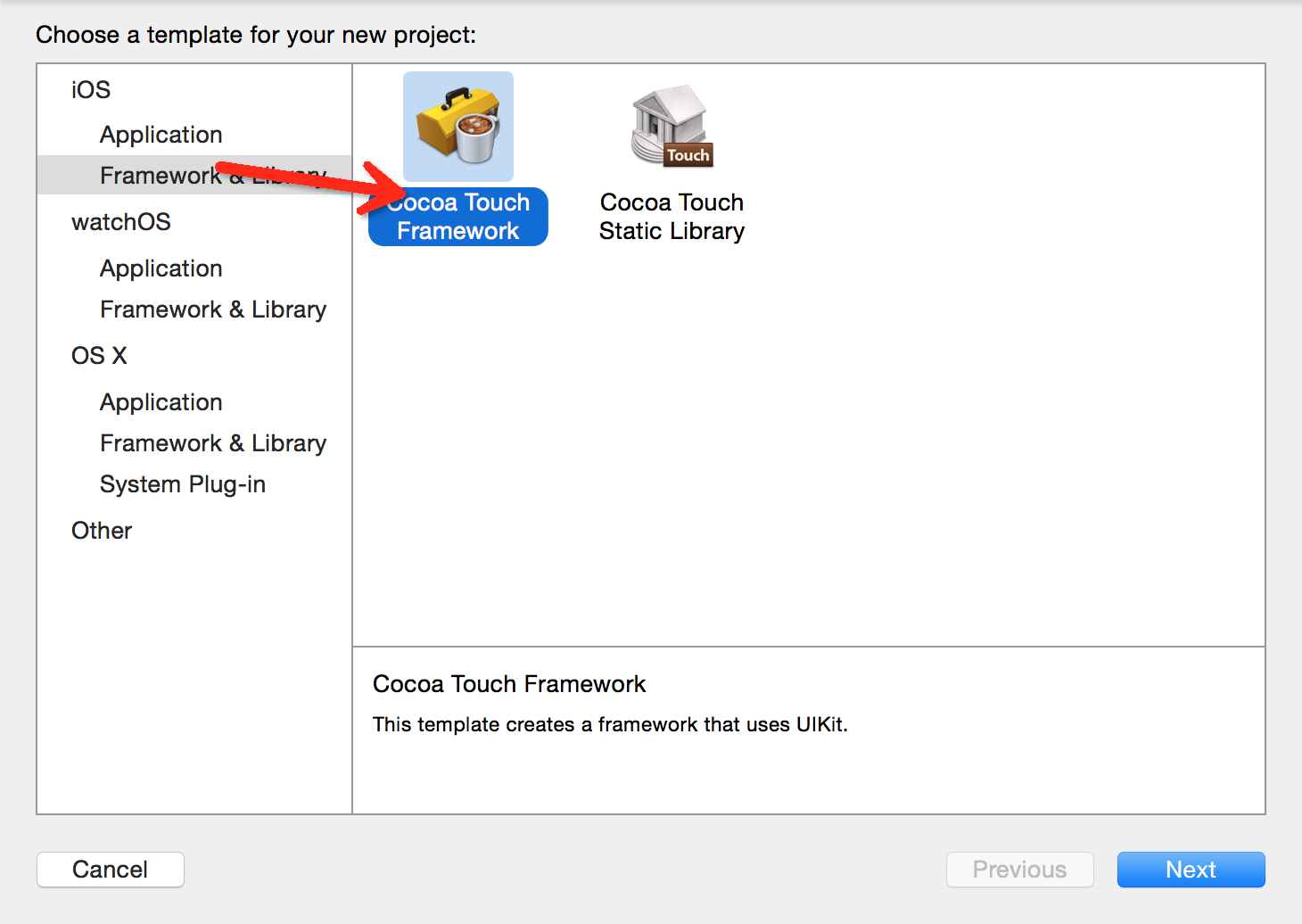Viewport: 1302px width, 924px height.
Task: Click the 'This template creates a framework' description
Action: pos(610,724)
